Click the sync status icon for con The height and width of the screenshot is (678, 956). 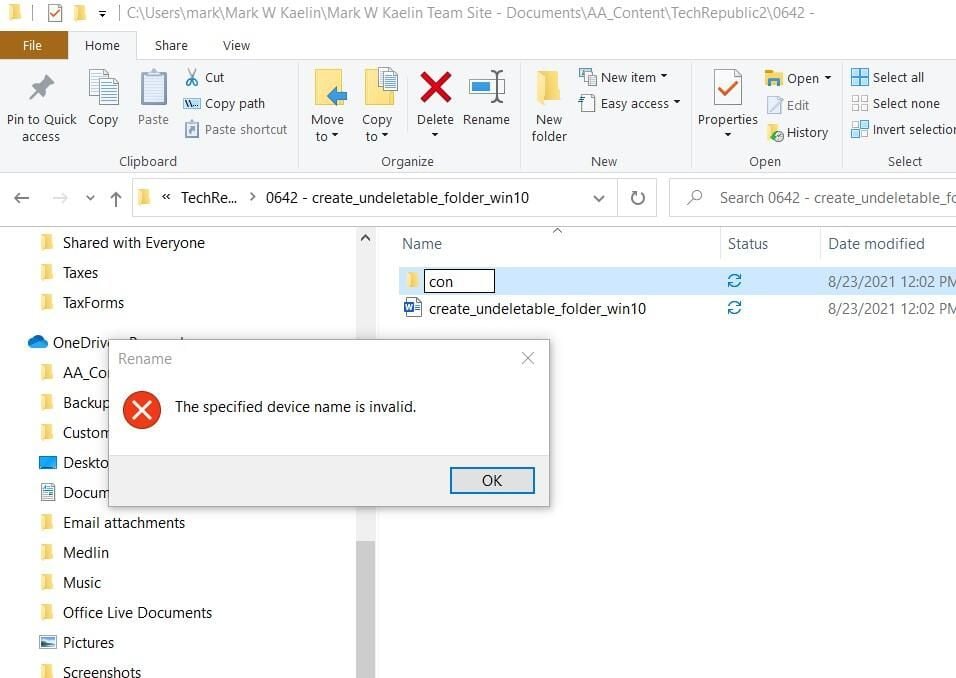tap(734, 280)
